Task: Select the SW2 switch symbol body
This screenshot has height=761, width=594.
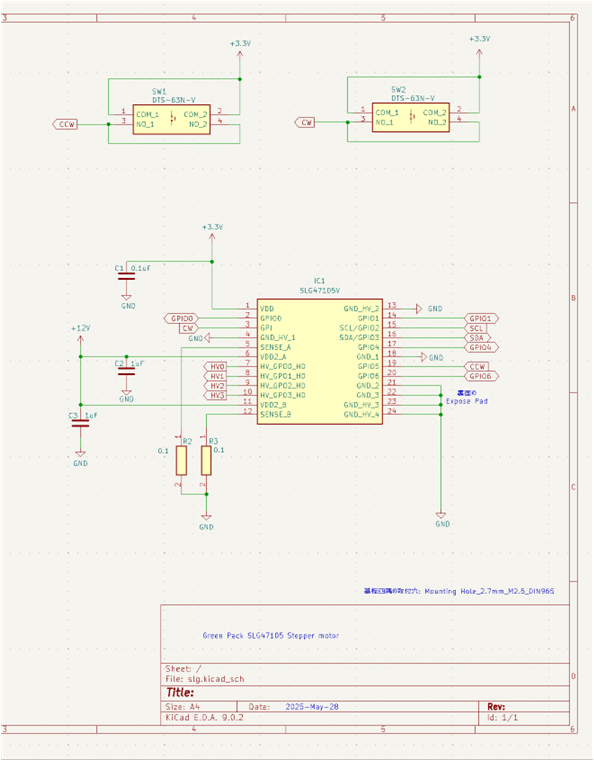Action: (411, 117)
